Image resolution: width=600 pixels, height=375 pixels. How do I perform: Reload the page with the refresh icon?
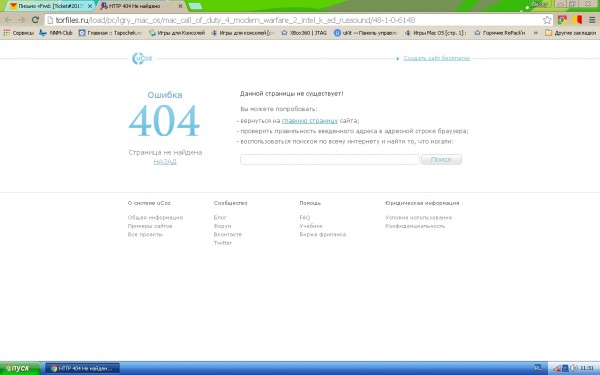pyautogui.click(x=35, y=20)
